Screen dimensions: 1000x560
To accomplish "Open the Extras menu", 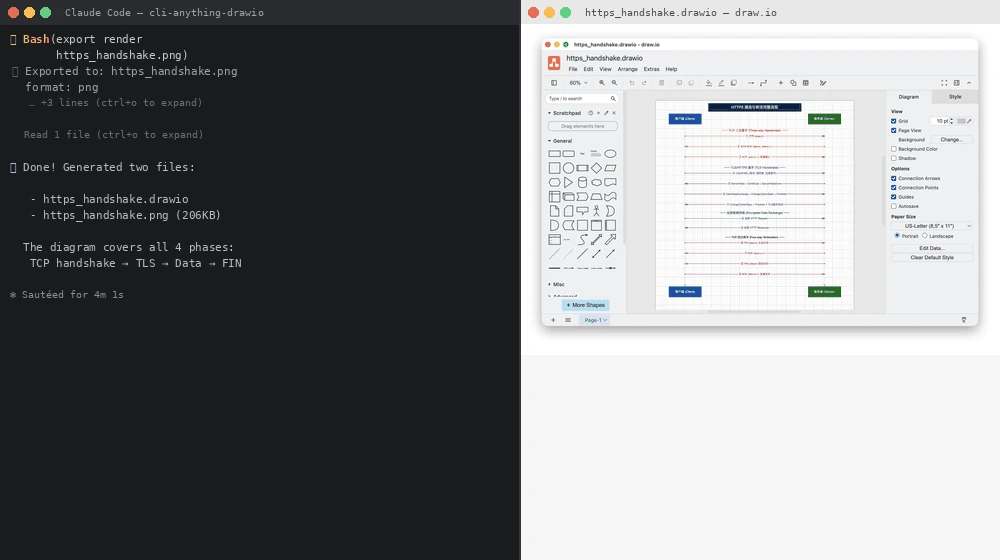I will [651, 70].
